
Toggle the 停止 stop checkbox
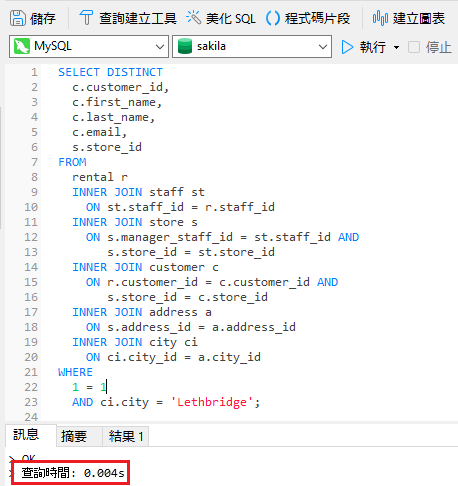click(x=414, y=47)
